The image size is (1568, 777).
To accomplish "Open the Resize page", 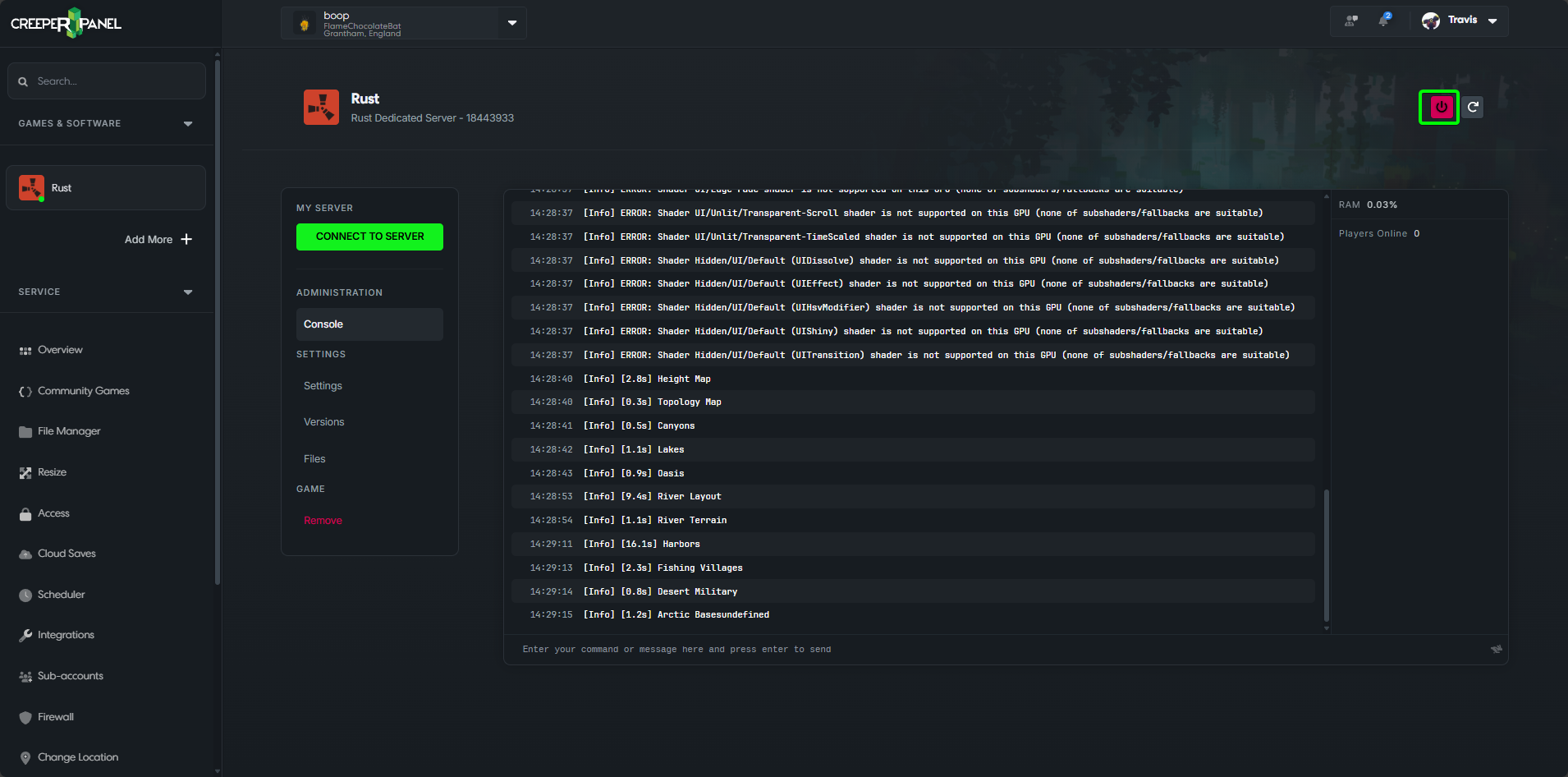I will coord(52,472).
